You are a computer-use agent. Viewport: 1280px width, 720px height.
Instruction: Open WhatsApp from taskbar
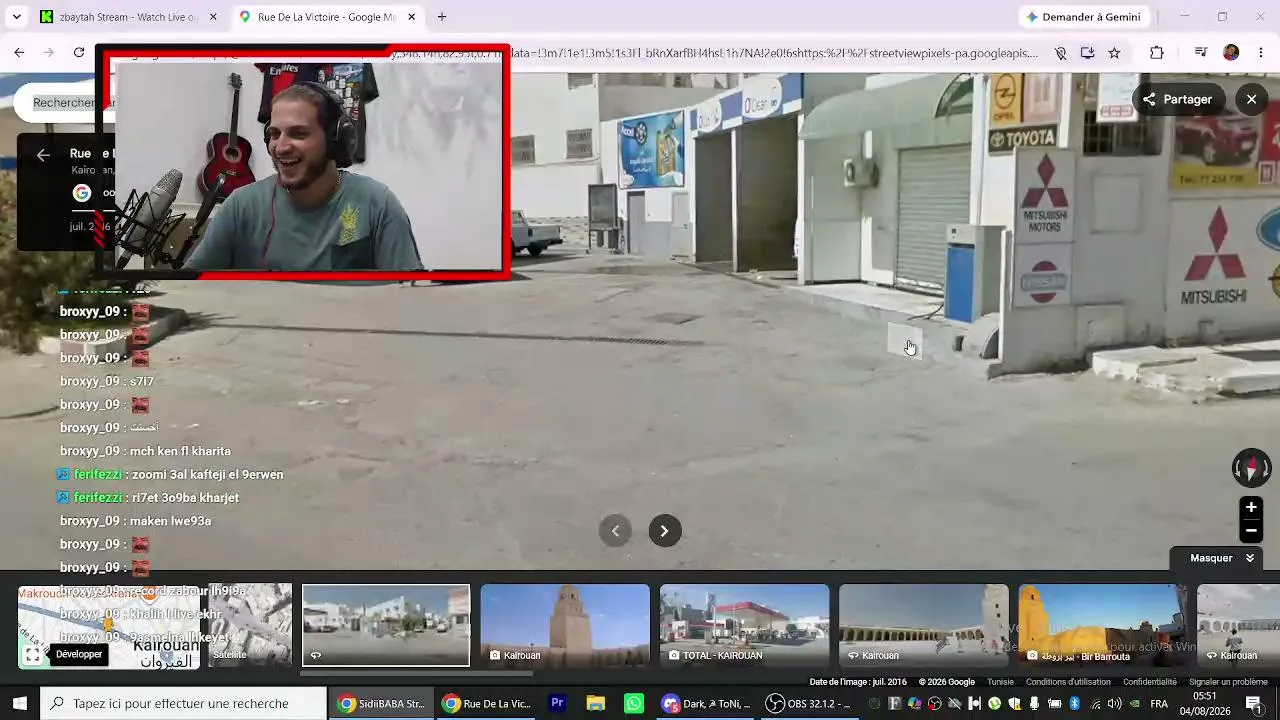coord(633,703)
